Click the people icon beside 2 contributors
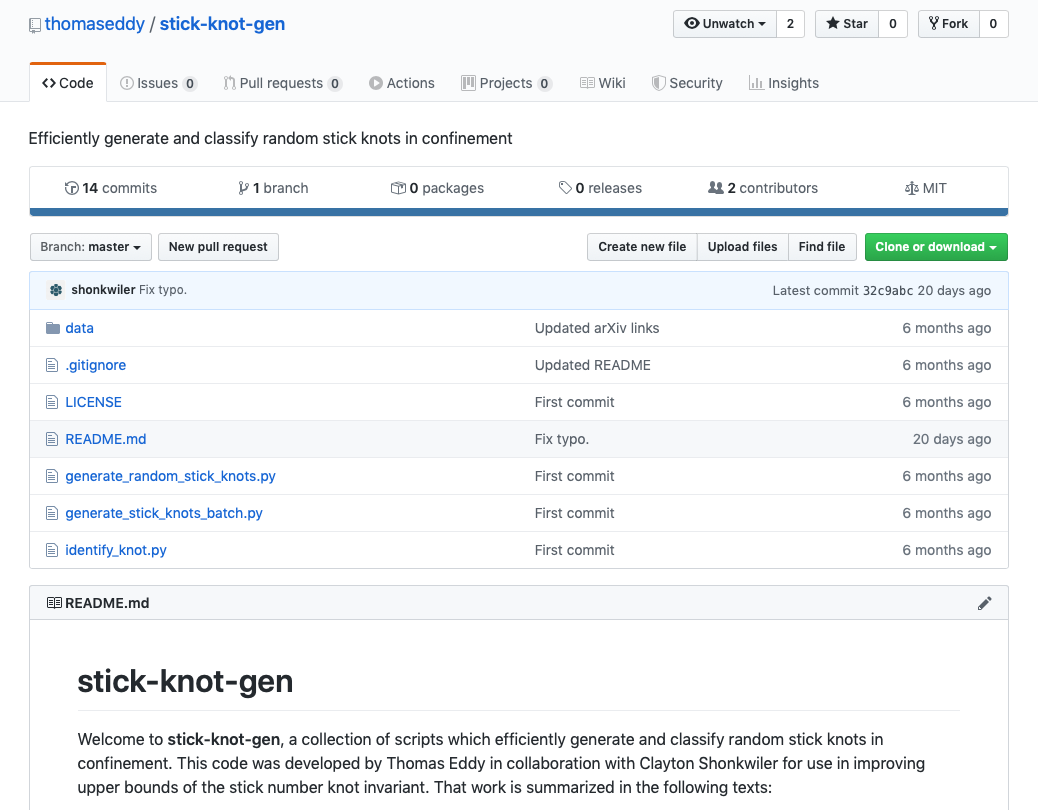The image size is (1038, 810). click(716, 188)
